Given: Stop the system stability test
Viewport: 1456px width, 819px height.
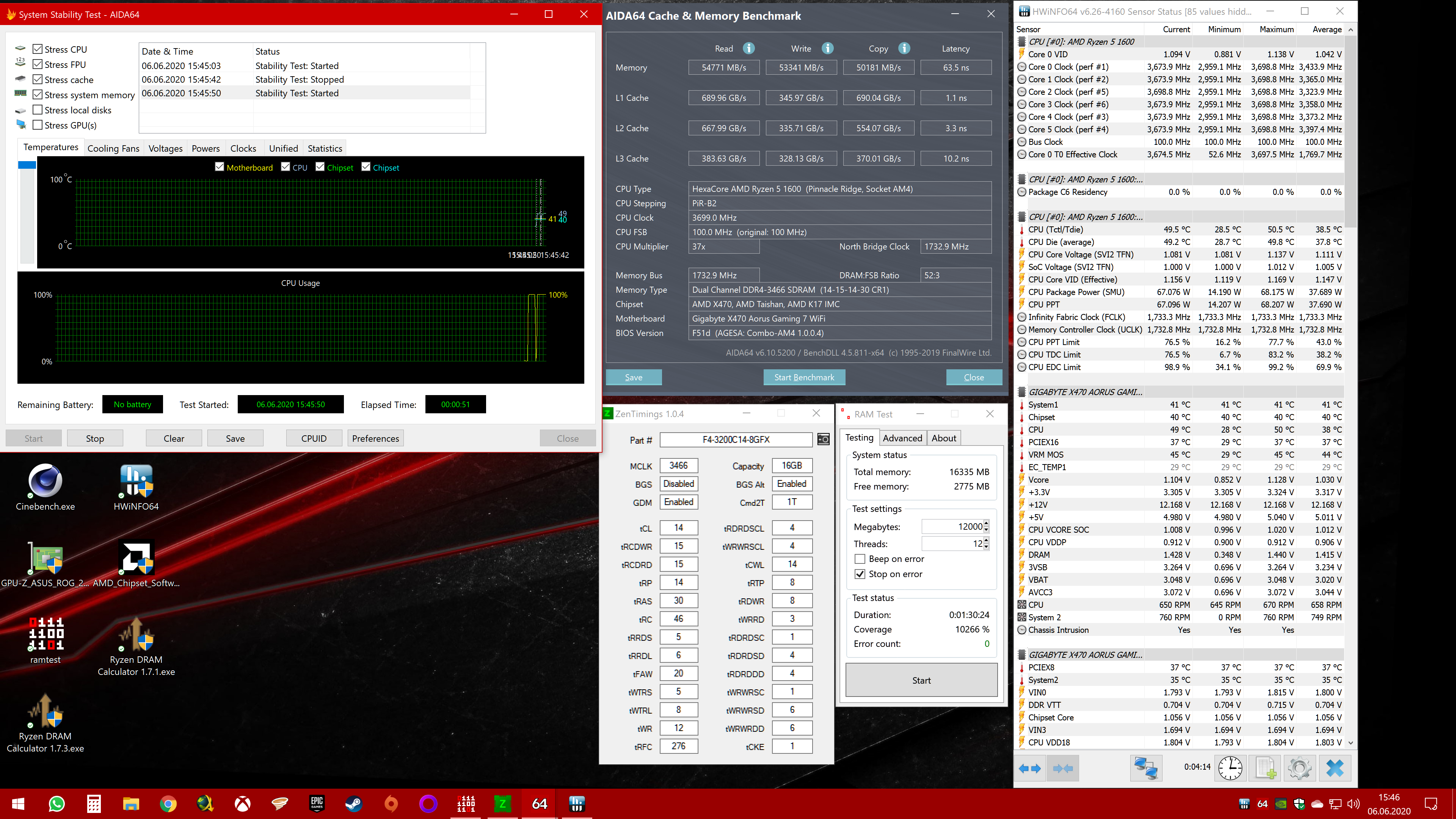Looking at the screenshot, I should (95, 438).
